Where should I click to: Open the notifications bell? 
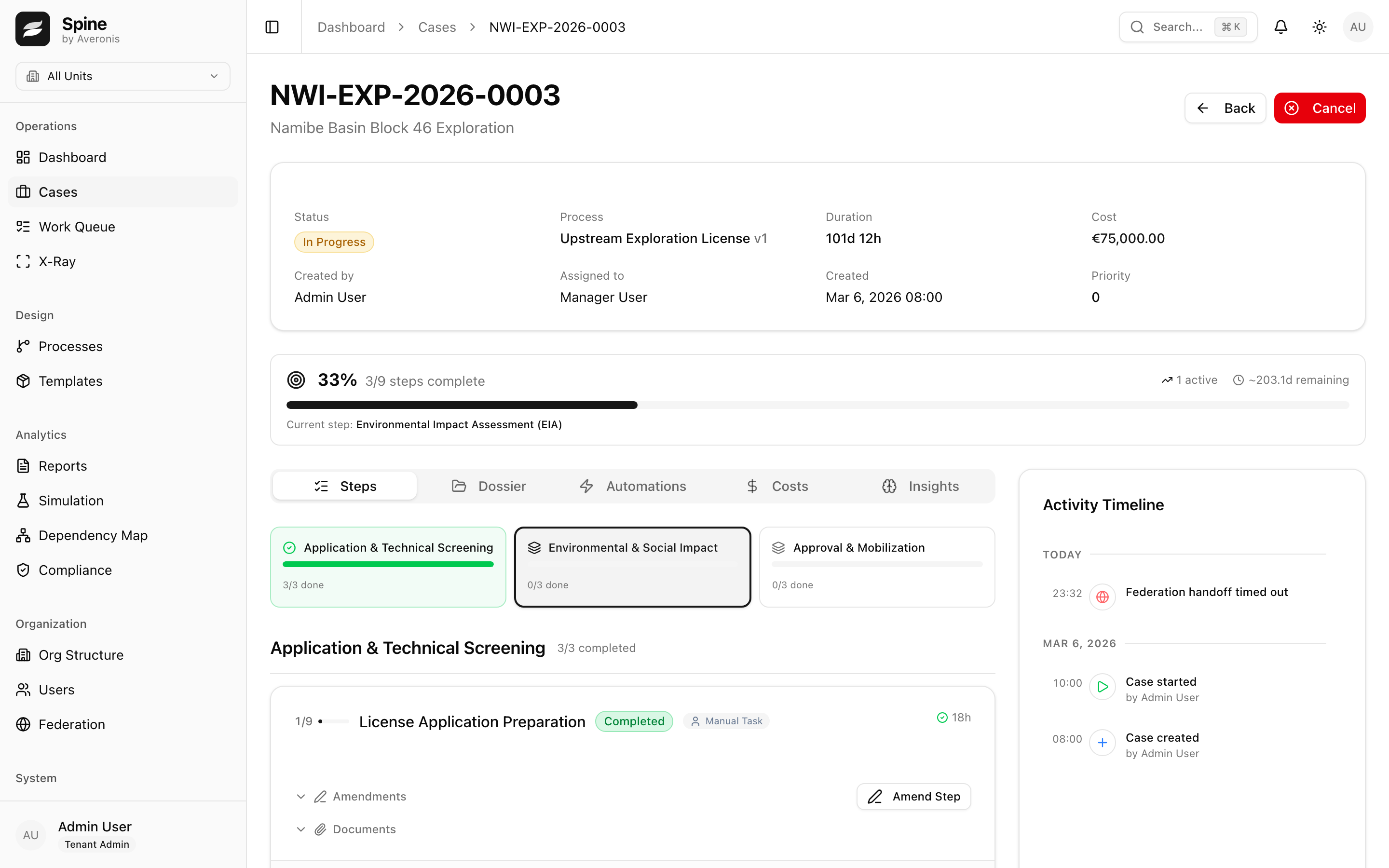(x=1280, y=27)
